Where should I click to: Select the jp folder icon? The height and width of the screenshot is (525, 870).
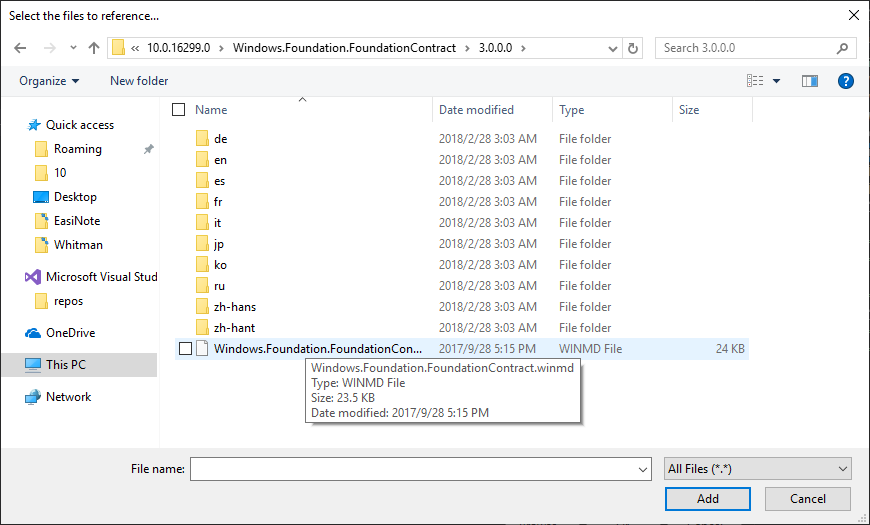[202, 244]
